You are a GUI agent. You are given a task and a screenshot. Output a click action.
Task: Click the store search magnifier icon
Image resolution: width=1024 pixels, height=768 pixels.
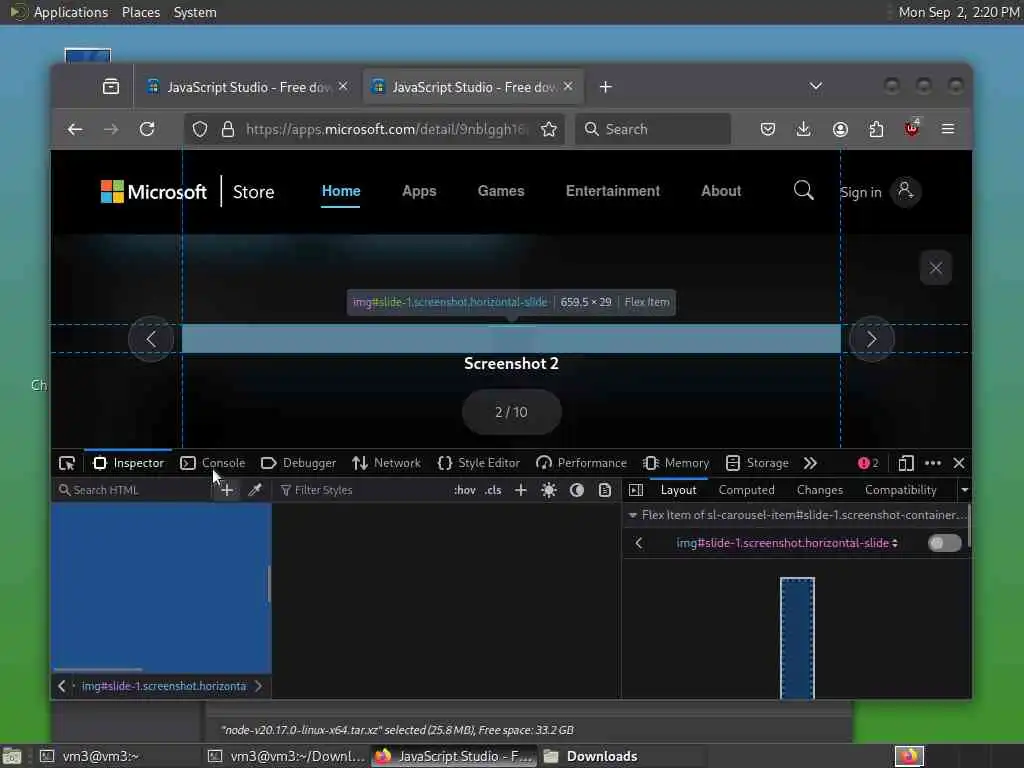click(803, 191)
